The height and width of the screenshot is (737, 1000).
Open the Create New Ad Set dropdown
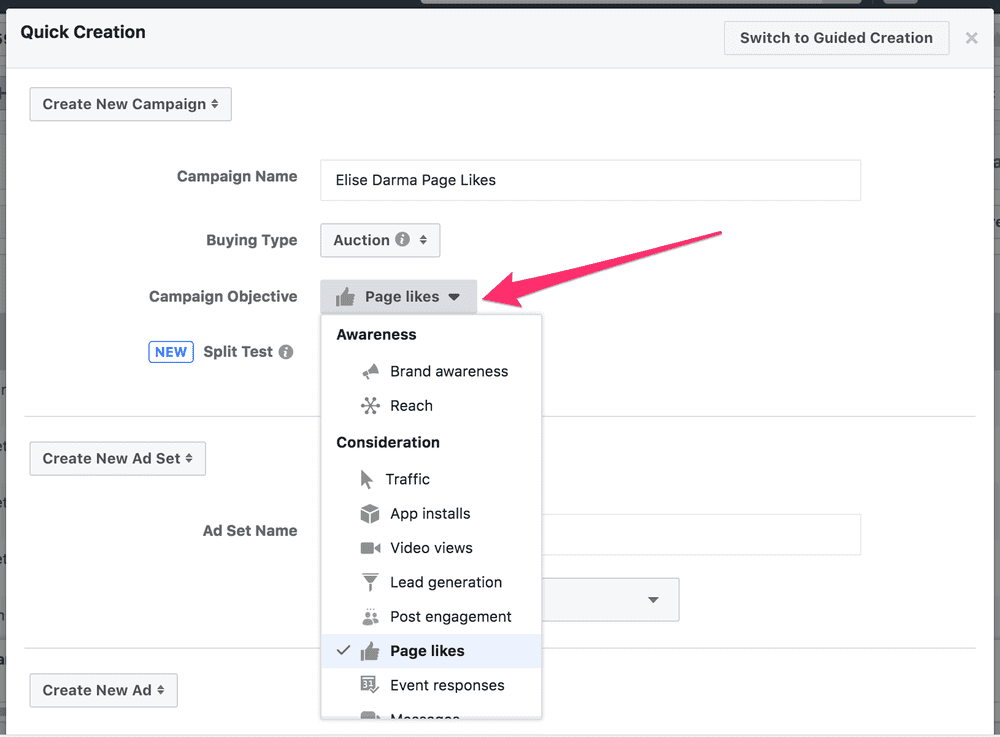tap(117, 458)
